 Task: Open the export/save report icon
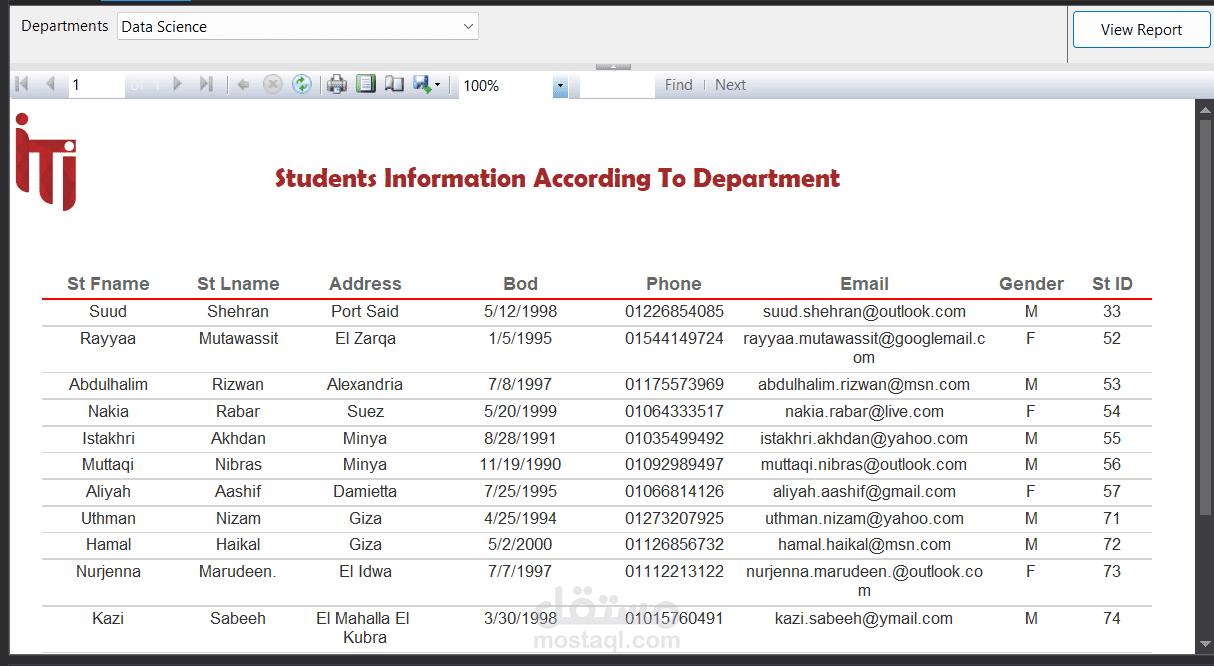click(422, 84)
